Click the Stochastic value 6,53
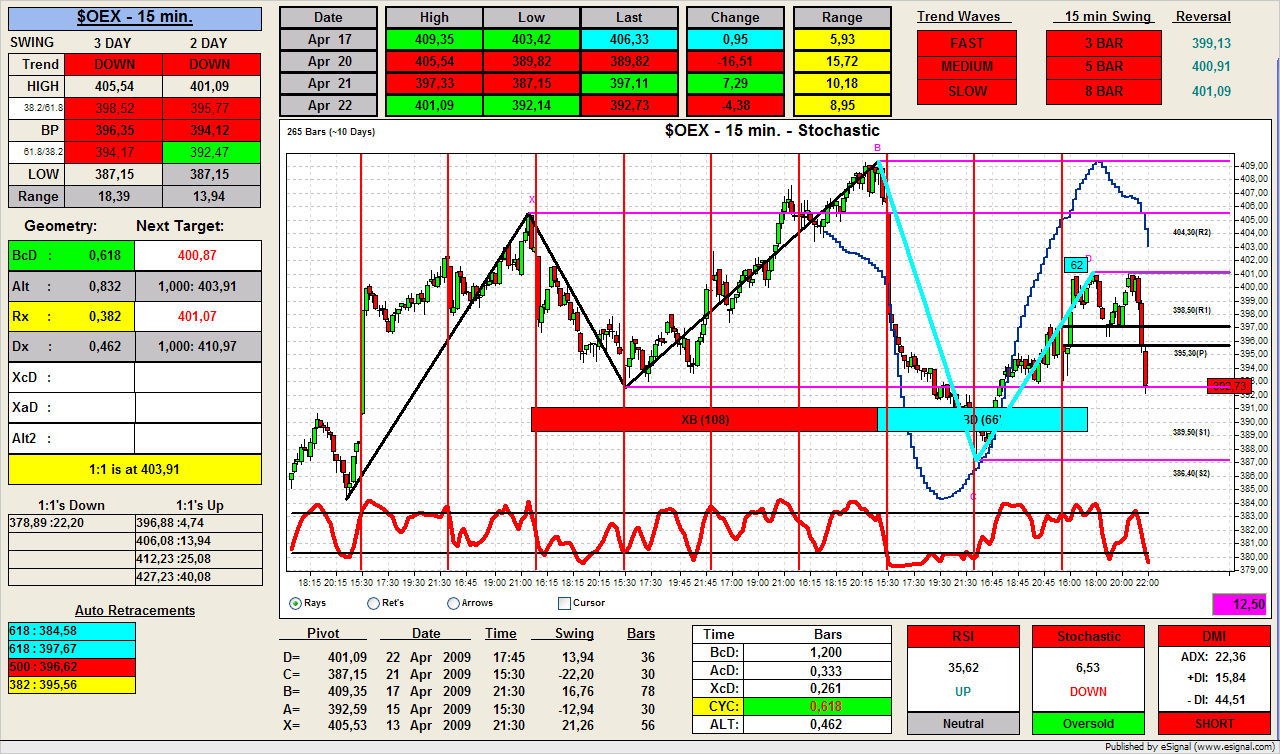 [x=1089, y=667]
